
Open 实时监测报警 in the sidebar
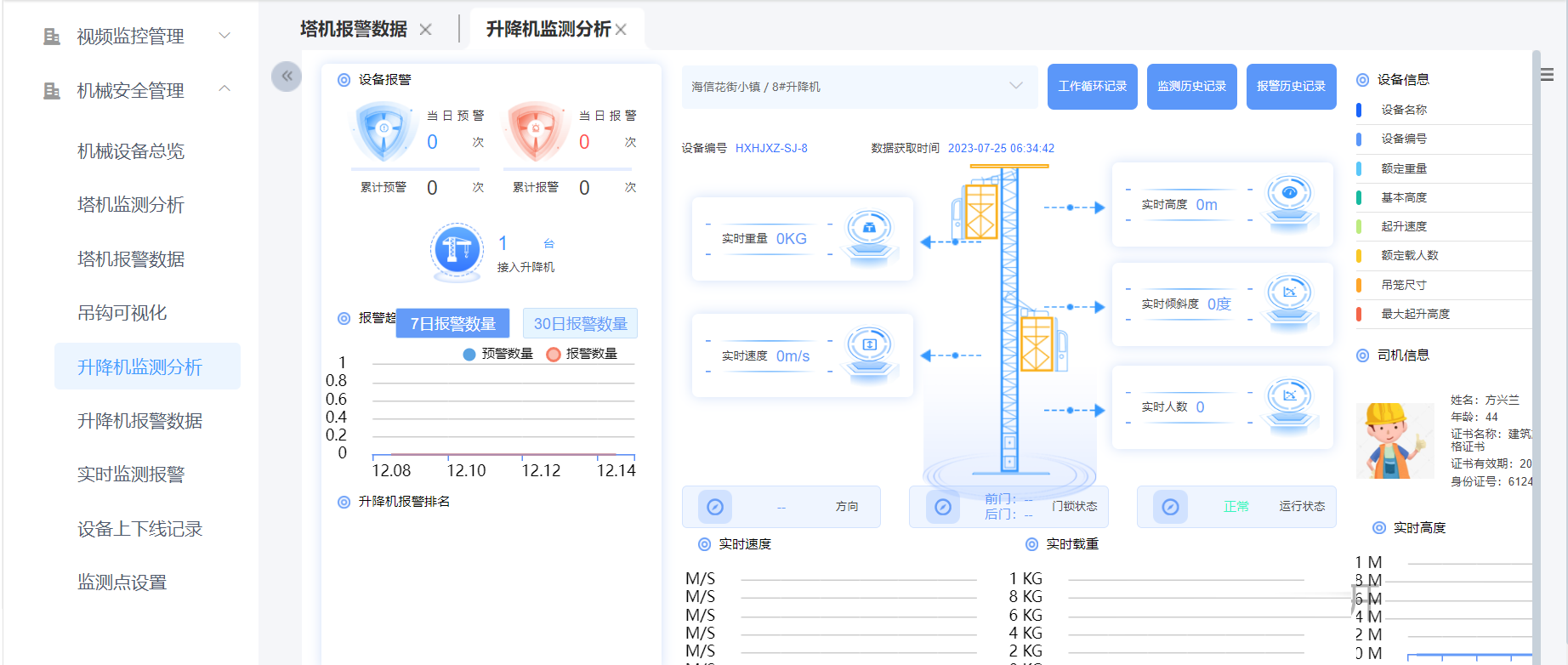click(x=131, y=475)
